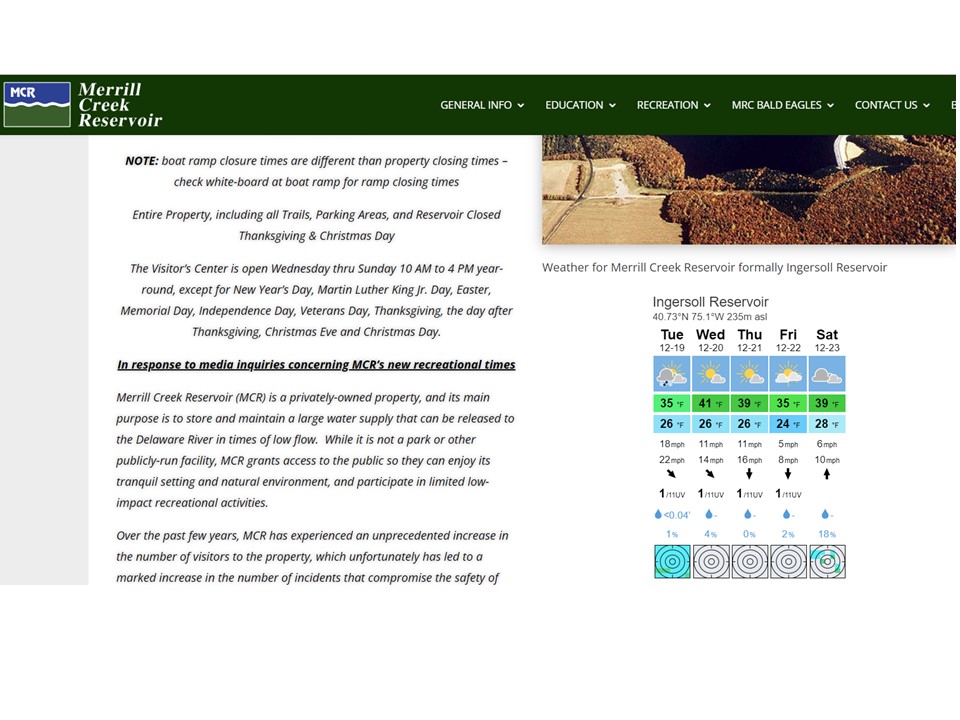Click the Wednesday raindrop precipitation icon
This screenshot has width=960, height=720.
pyautogui.click(x=708, y=514)
